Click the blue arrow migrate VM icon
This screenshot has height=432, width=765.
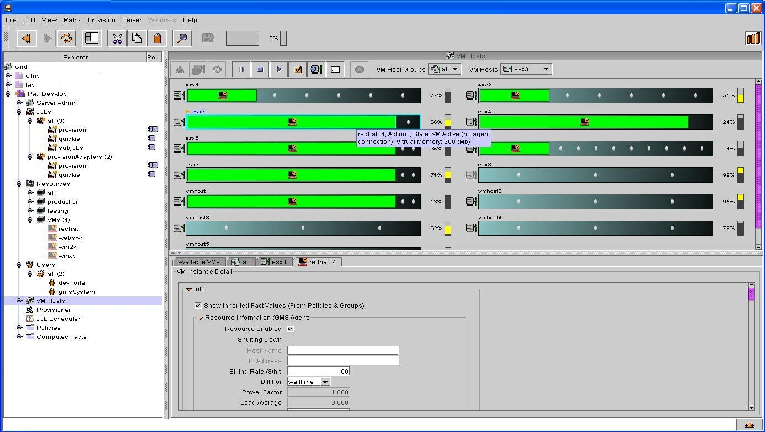click(x=316, y=69)
